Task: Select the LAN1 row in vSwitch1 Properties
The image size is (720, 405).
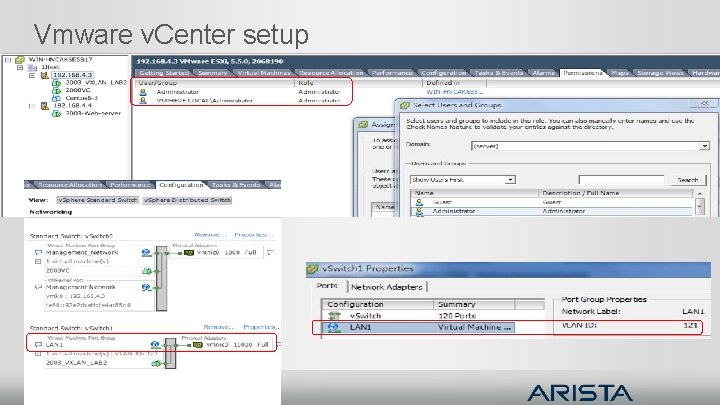Action: tap(418, 327)
